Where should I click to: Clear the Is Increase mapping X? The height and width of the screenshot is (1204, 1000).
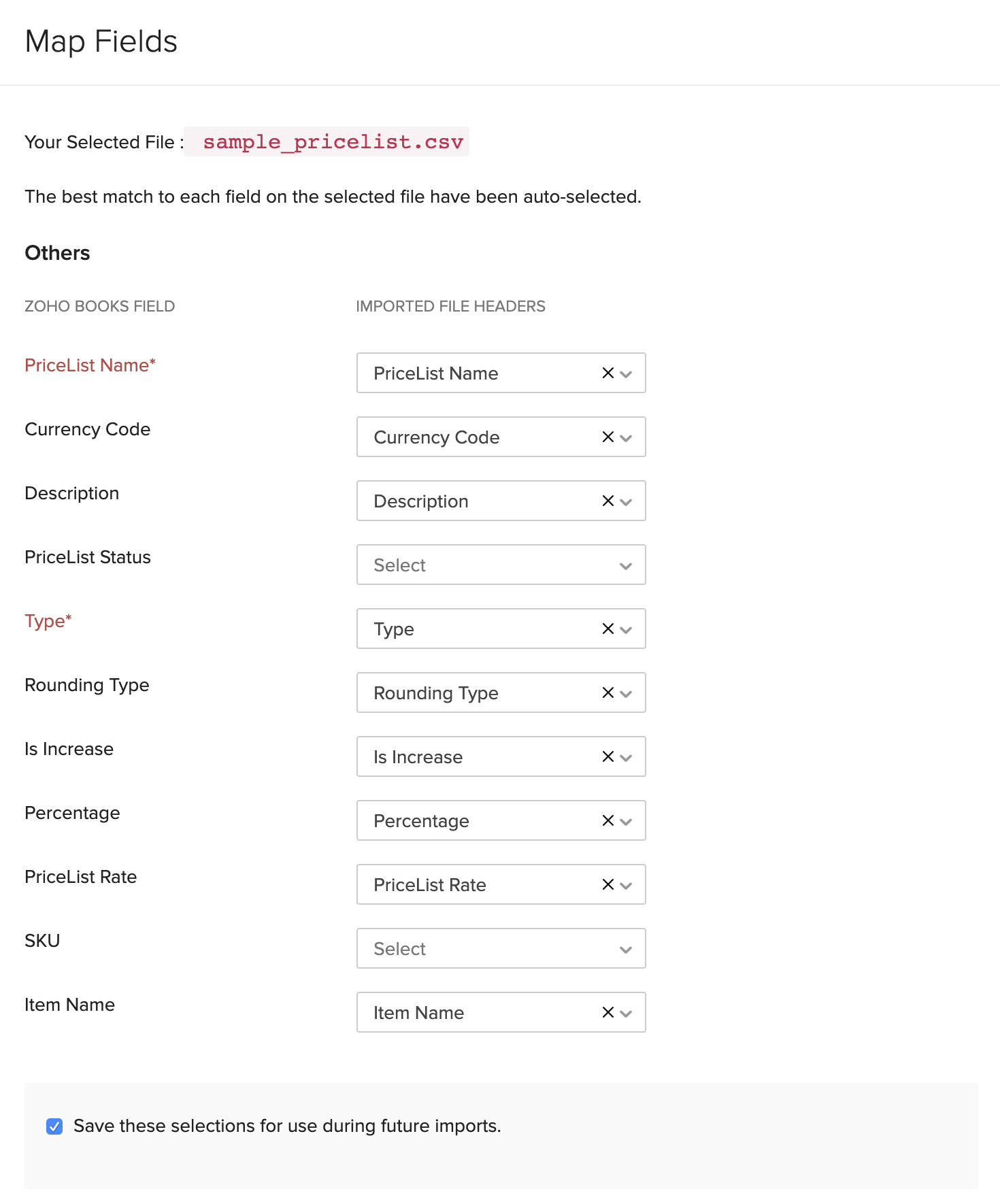tap(608, 756)
